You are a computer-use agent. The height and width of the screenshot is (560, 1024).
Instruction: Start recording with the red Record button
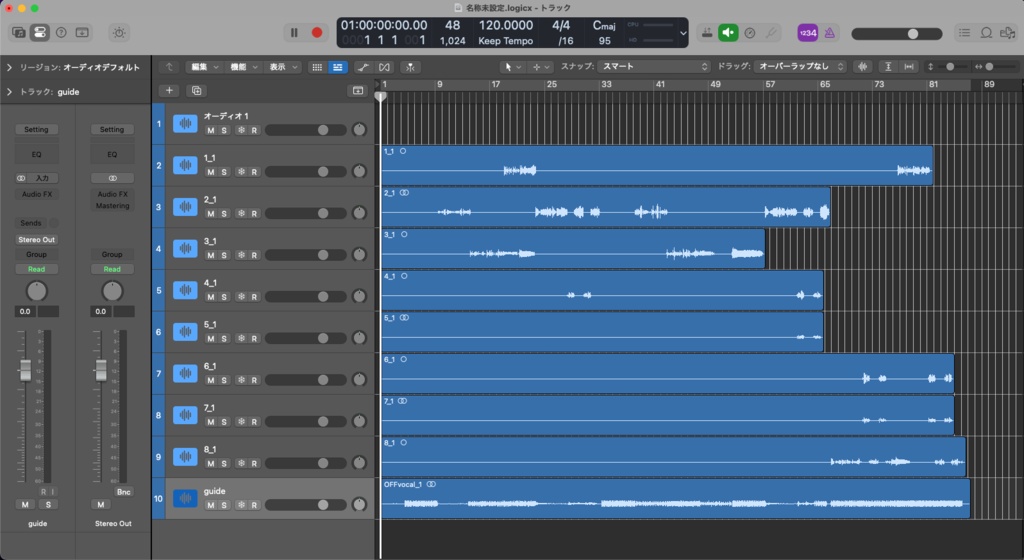(x=317, y=32)
